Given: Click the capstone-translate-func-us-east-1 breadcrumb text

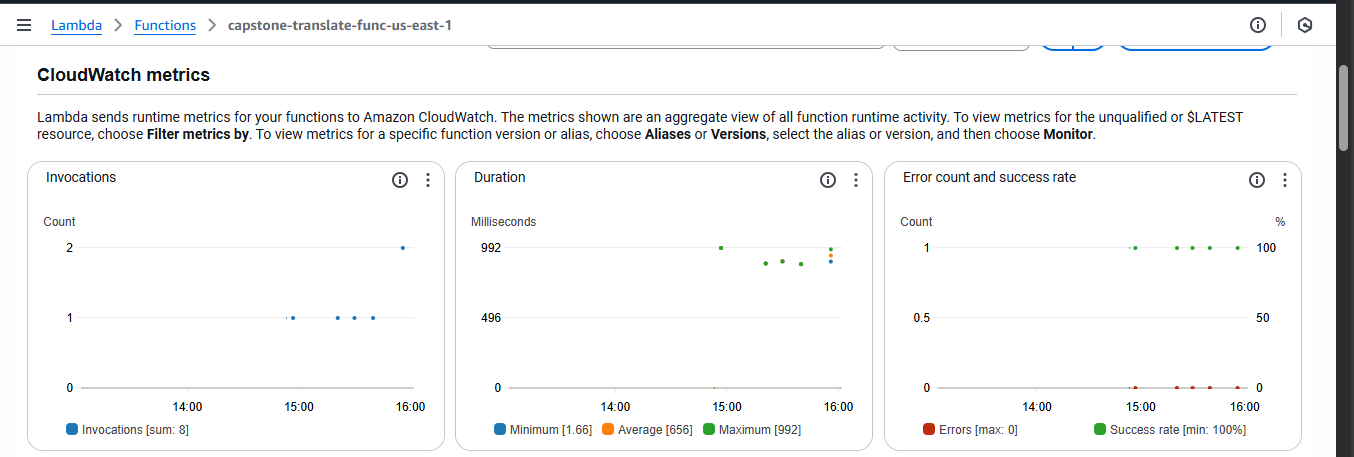Looking at the screenshot, I should (339, 25).
